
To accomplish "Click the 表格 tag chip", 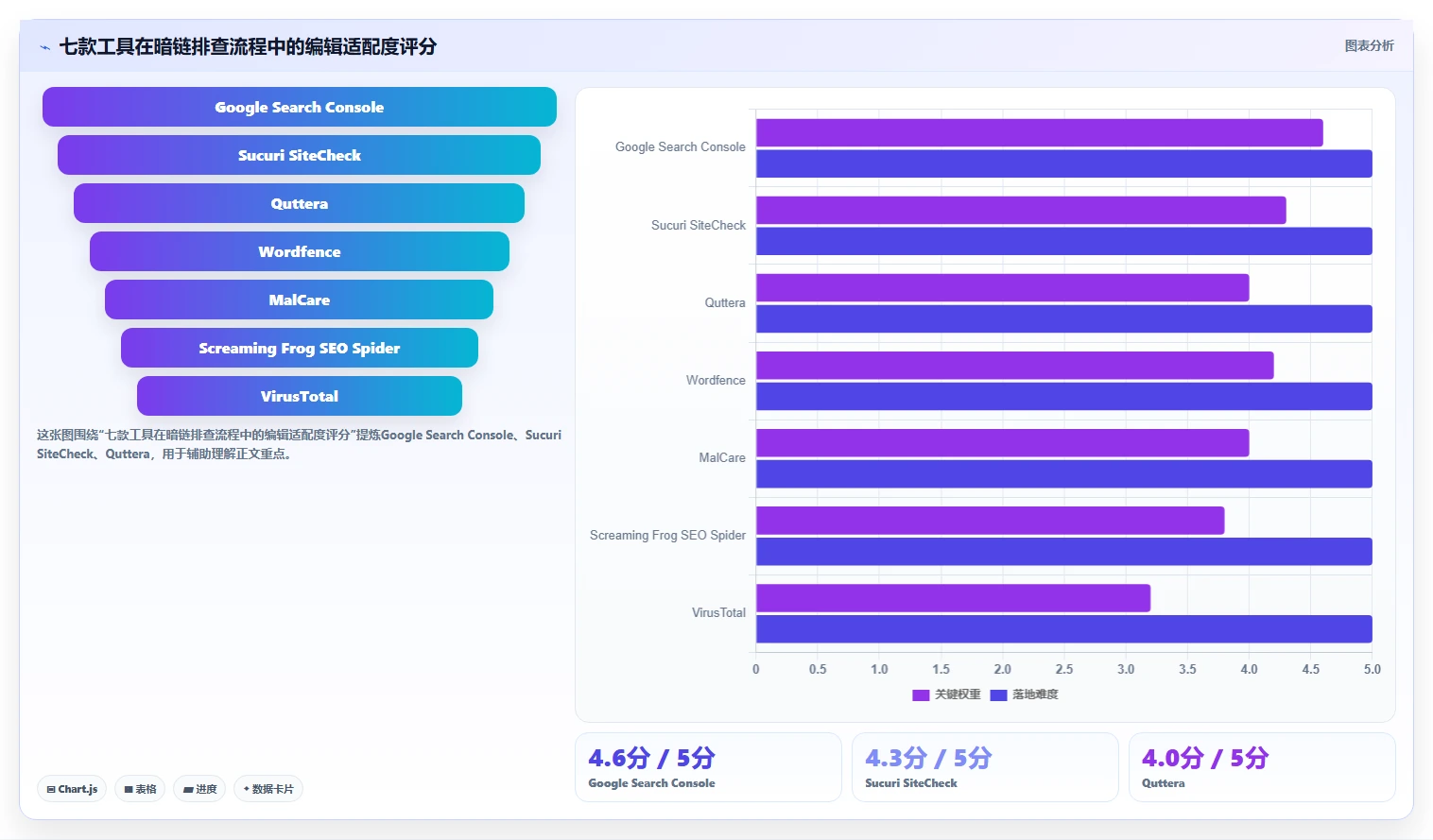I will [140, 789].
